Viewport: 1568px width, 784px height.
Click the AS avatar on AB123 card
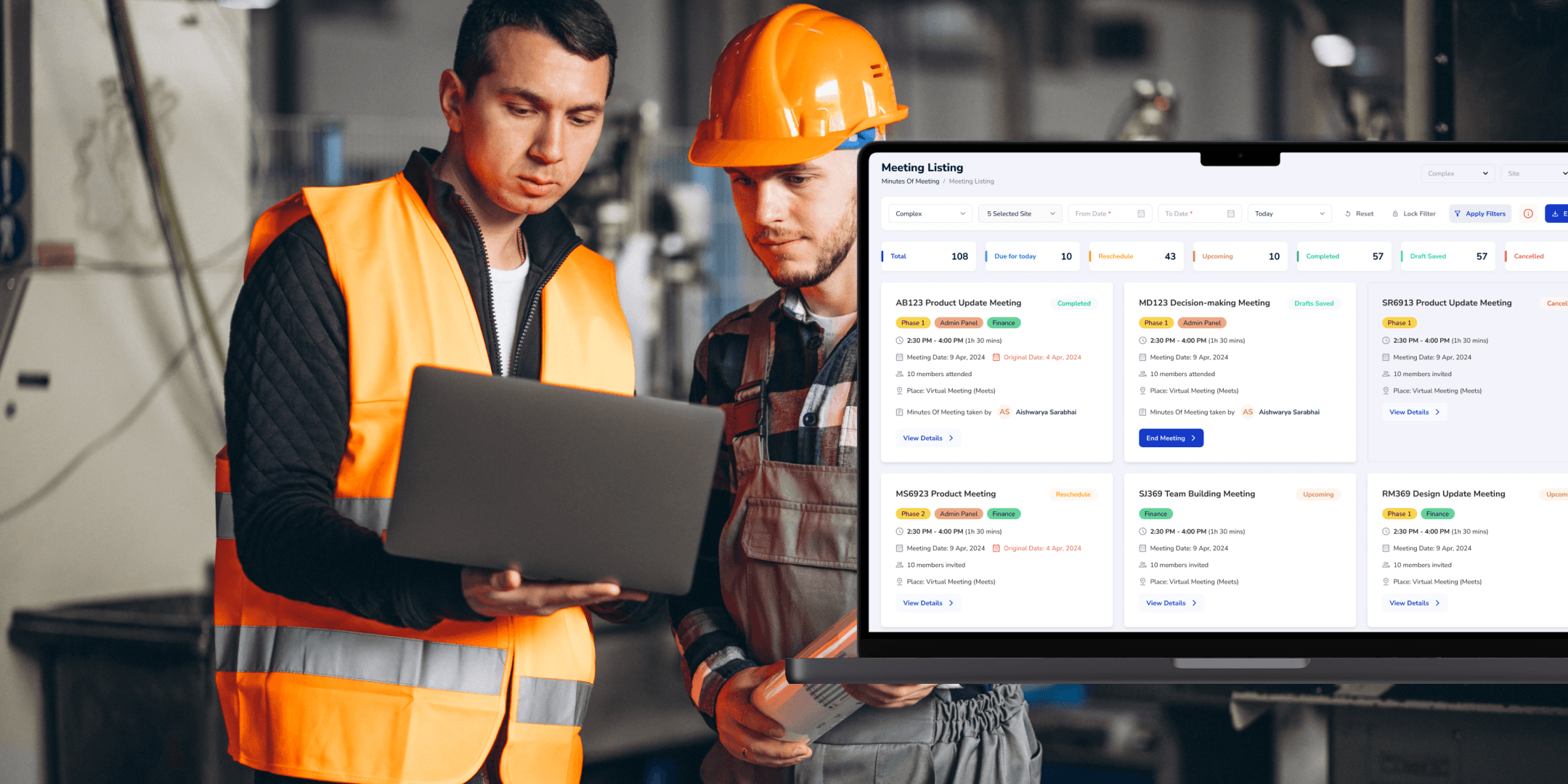tap(1004, 412)
